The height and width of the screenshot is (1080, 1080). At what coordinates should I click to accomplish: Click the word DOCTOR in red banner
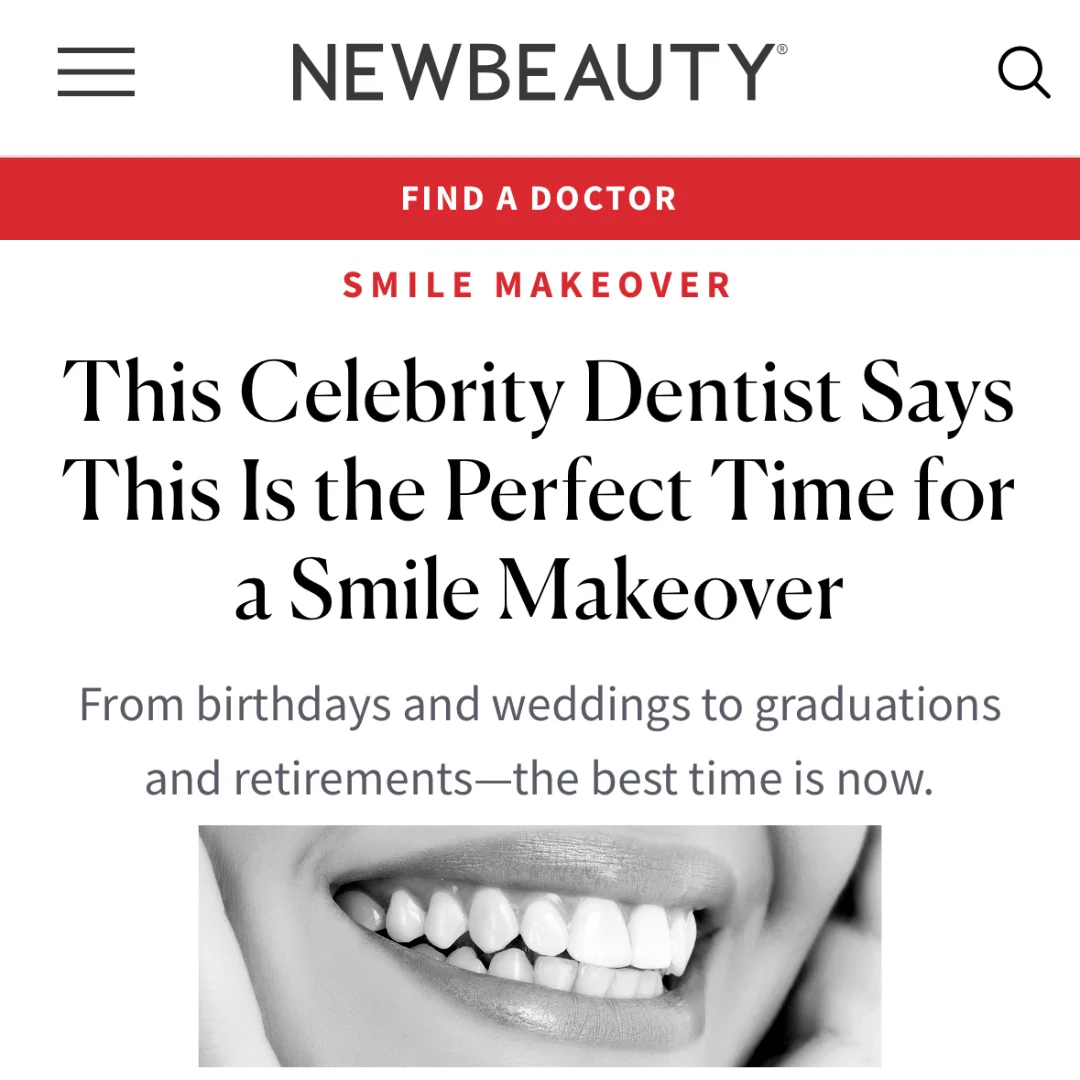click(x=603, y=199)
